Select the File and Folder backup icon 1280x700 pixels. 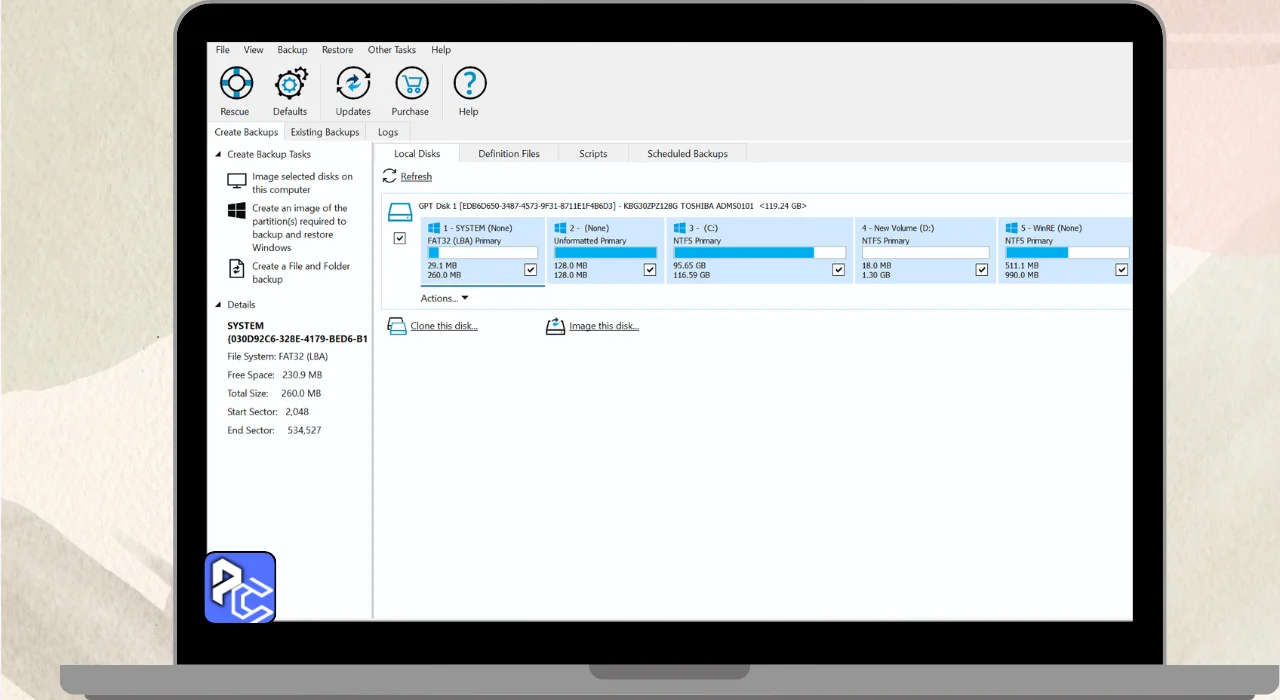tap(237, 269)
